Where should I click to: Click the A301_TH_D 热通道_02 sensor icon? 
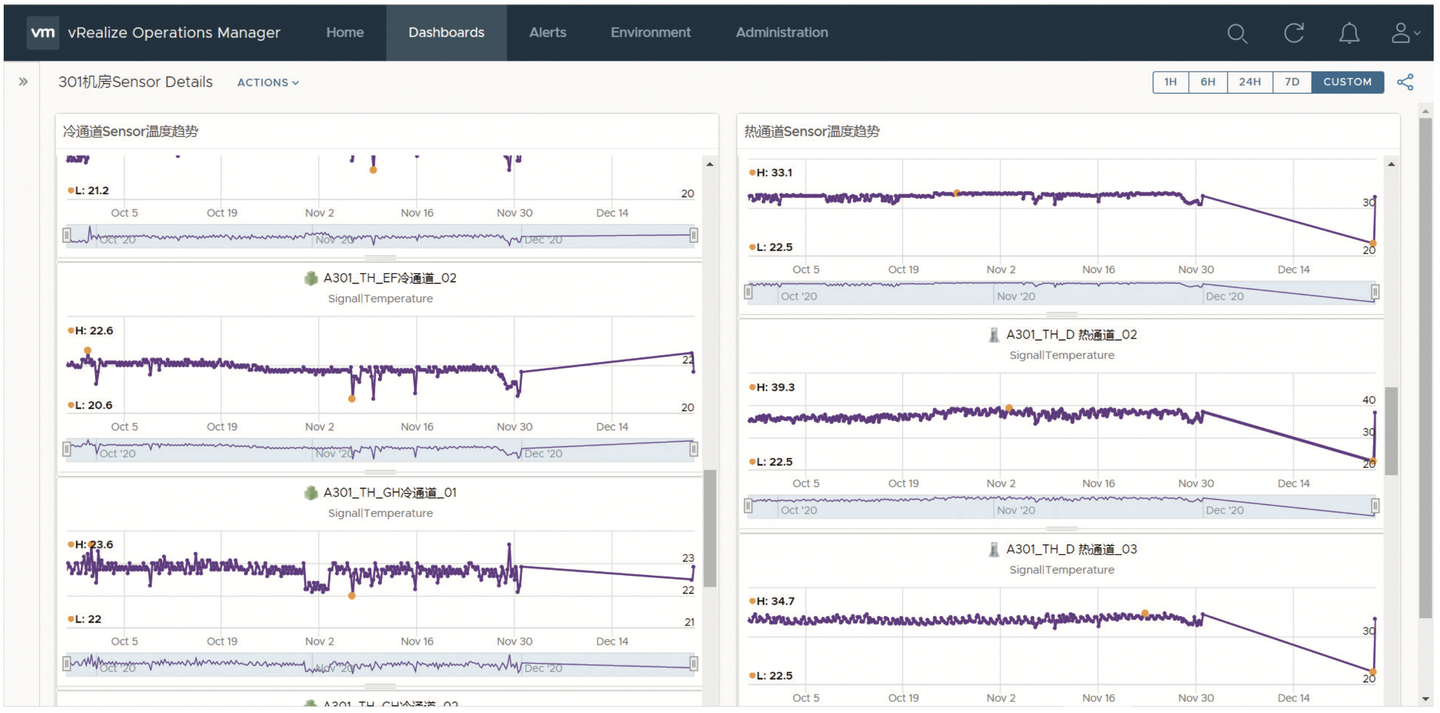993,335
